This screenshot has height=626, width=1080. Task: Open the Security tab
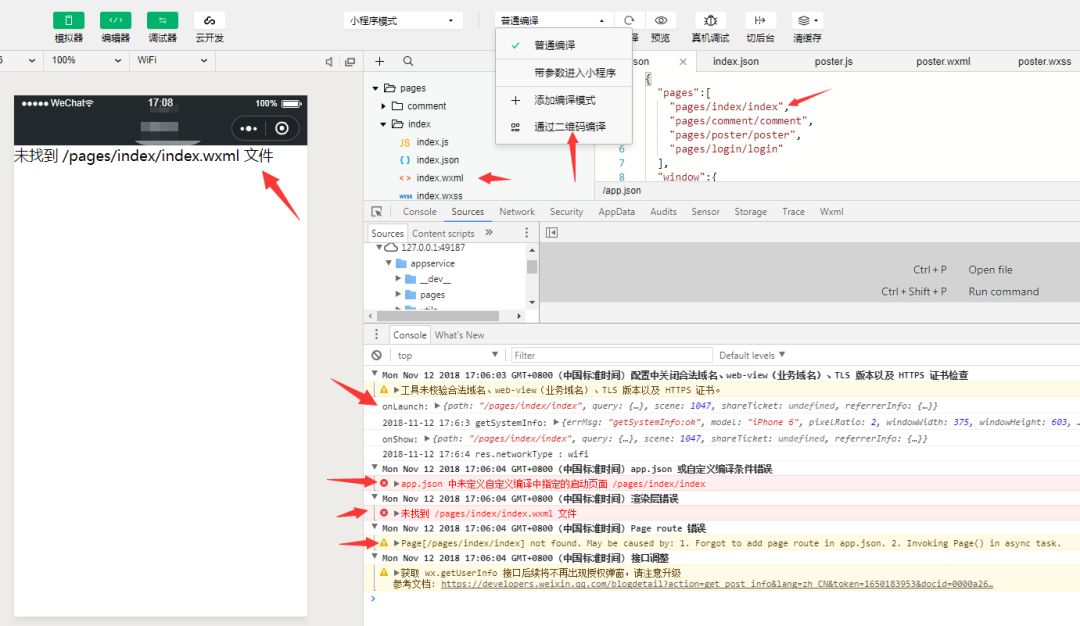(566, 211)
